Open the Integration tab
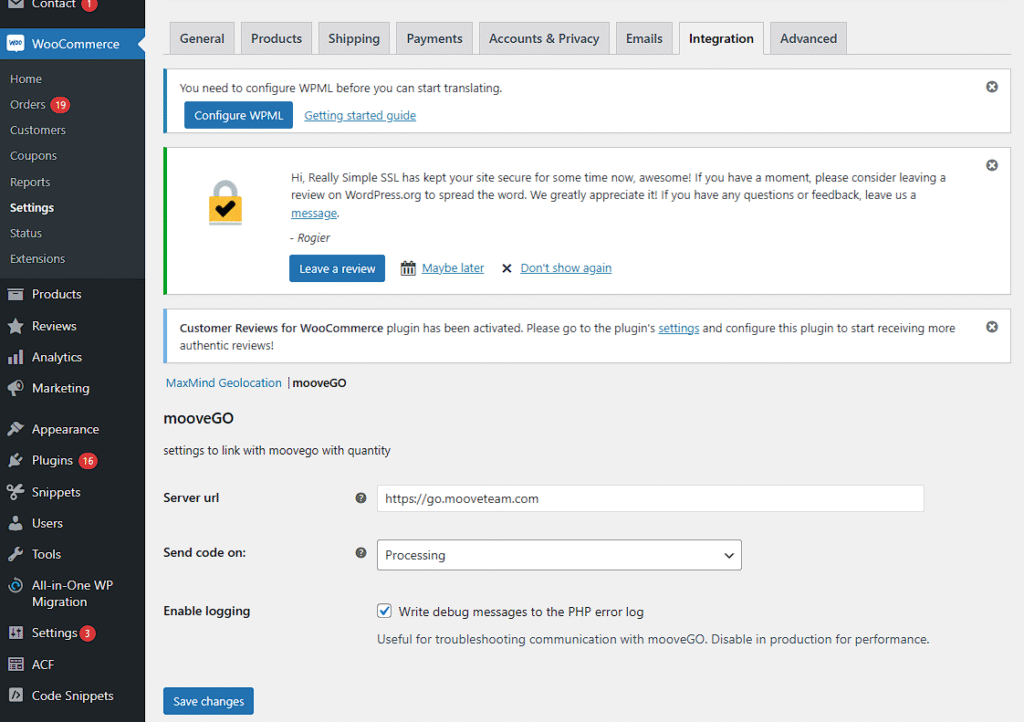 point(721,39)
